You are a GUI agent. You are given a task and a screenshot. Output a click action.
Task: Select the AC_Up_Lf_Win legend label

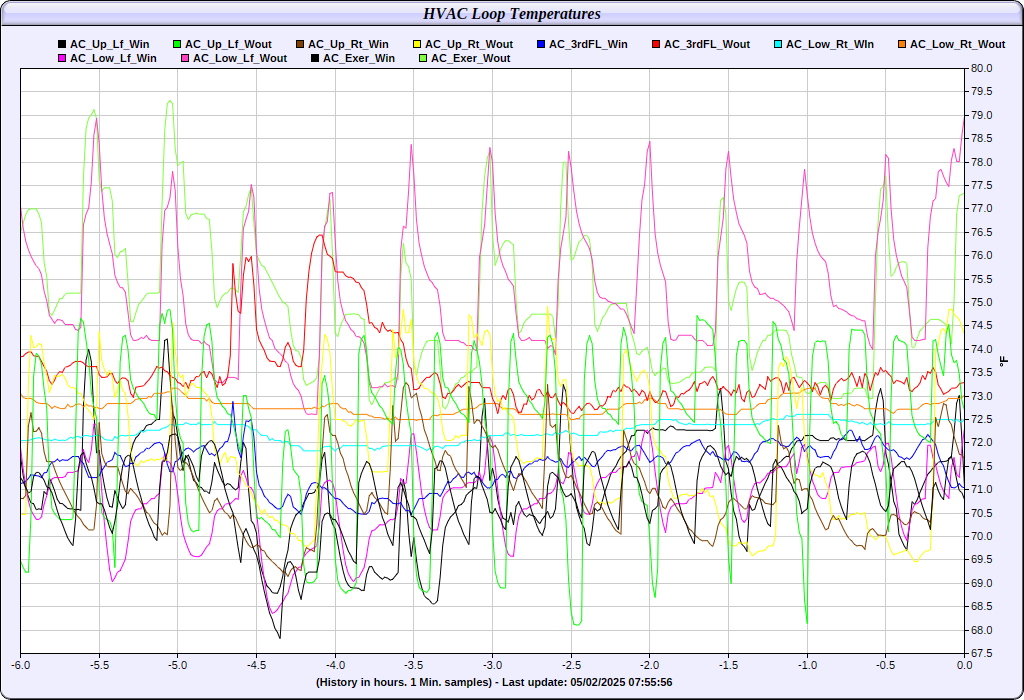coord(110,44)
